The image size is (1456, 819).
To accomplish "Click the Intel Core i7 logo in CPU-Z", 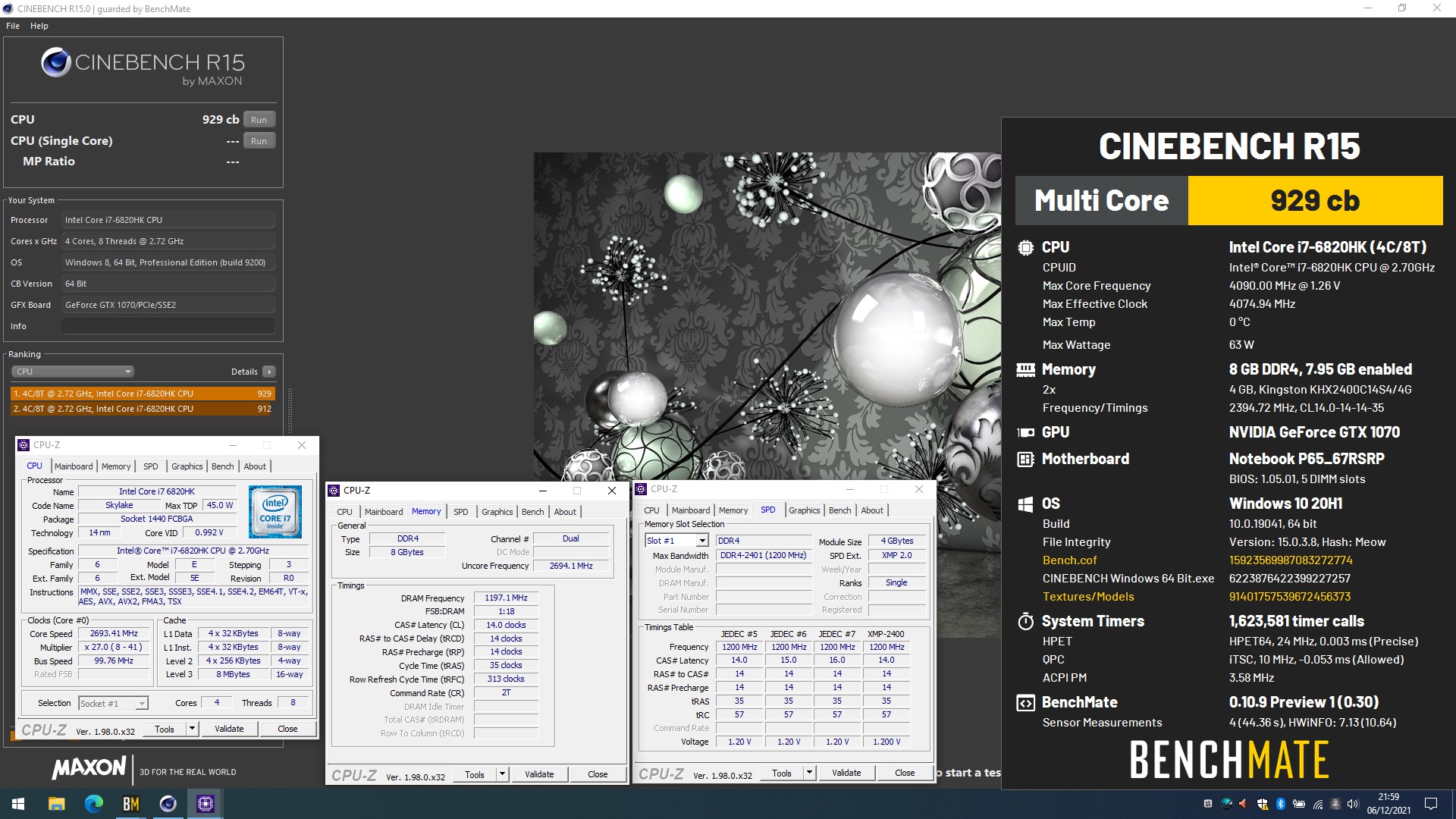I will (275, 512).
